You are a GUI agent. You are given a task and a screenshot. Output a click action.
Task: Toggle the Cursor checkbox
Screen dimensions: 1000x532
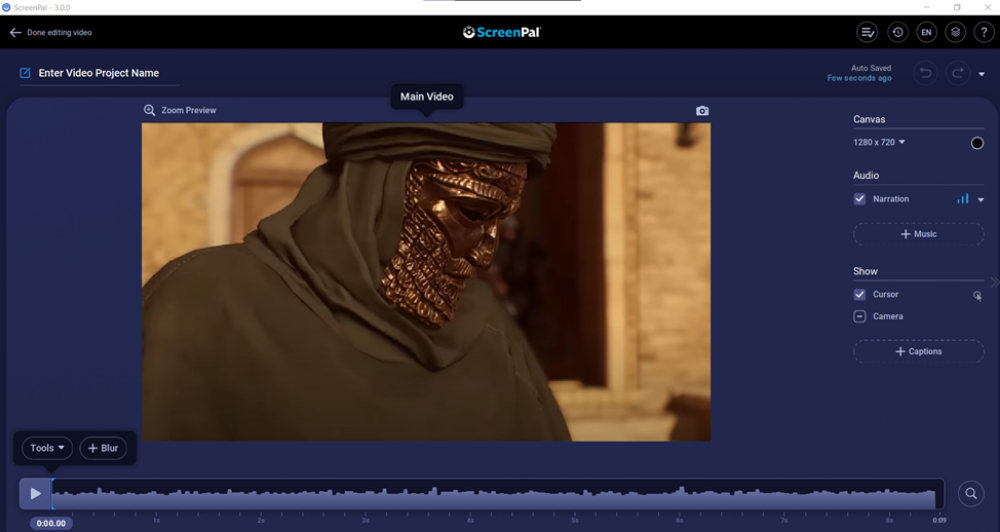tap(860, 295)
